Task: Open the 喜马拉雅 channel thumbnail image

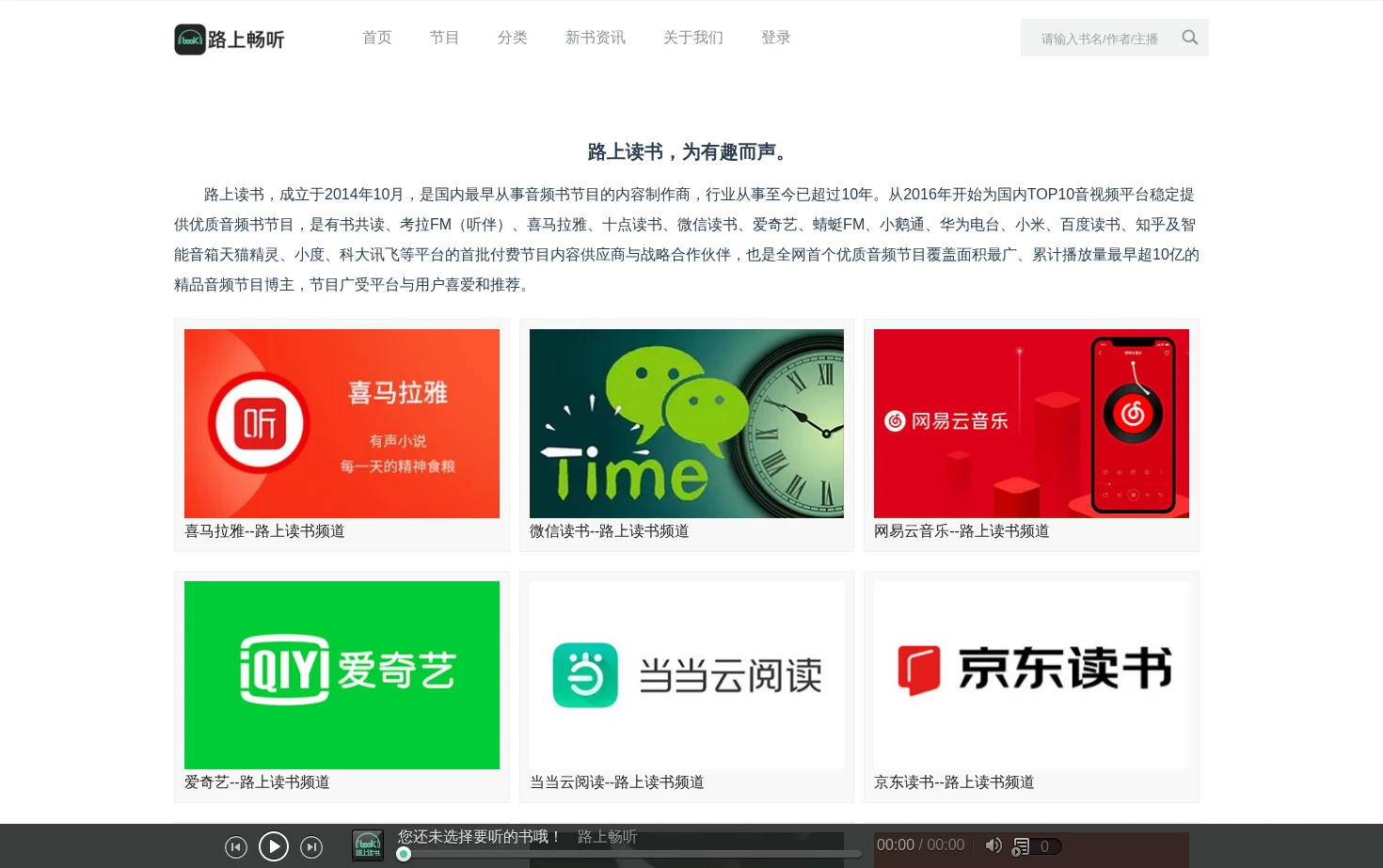Action: 342,423
